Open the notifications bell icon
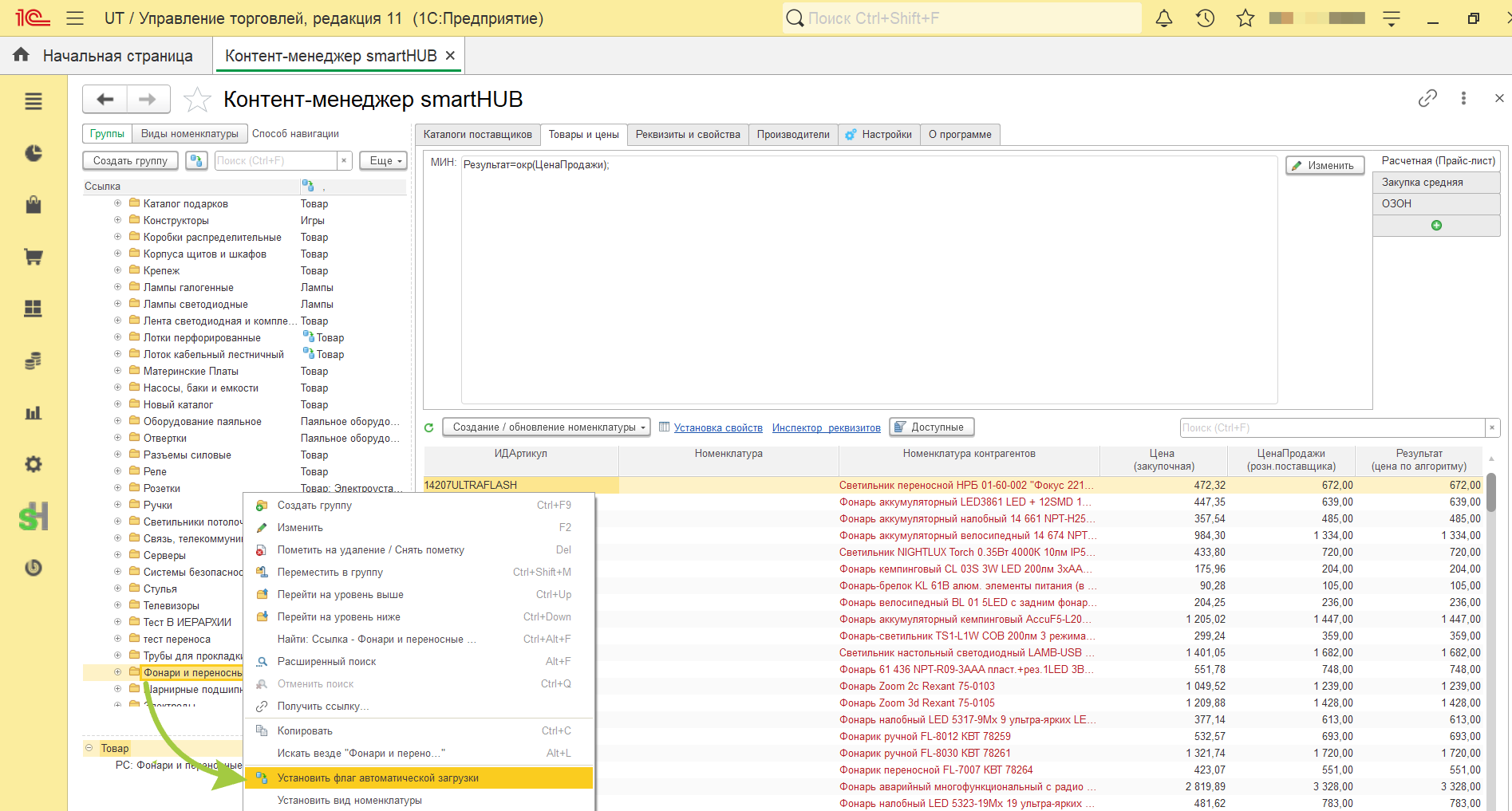The height and width of the screenshot is (811, 1512). coord(1164,18)
